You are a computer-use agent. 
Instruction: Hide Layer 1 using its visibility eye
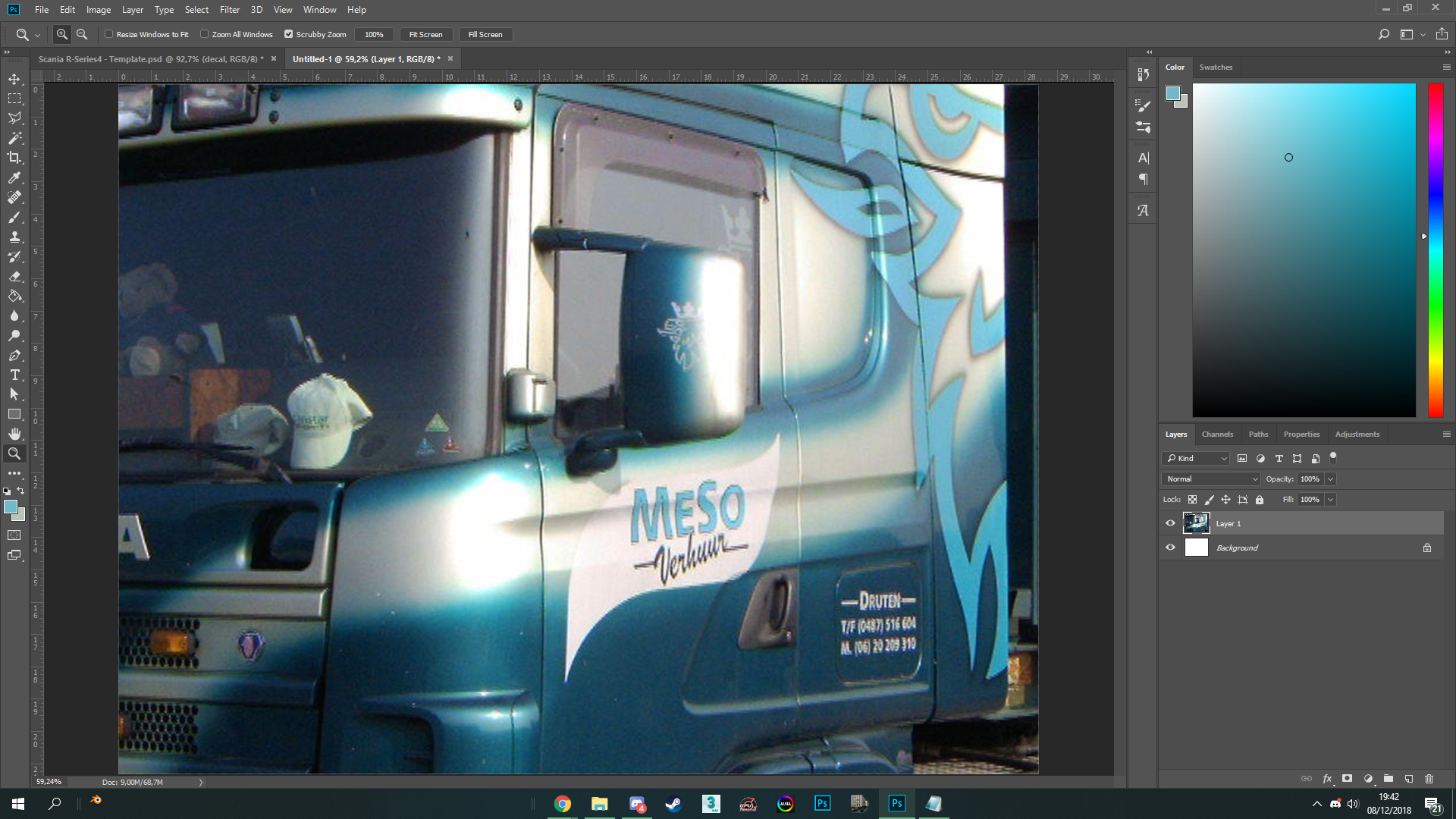(x=1170, y=523)
